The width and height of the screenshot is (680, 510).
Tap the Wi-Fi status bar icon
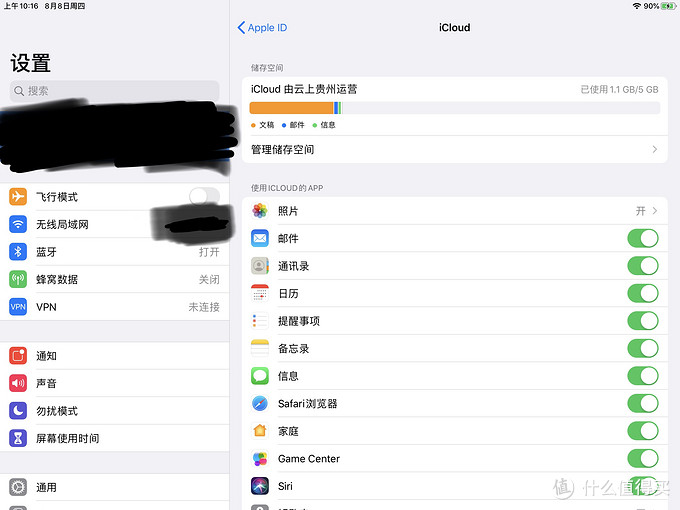[637, 6]
